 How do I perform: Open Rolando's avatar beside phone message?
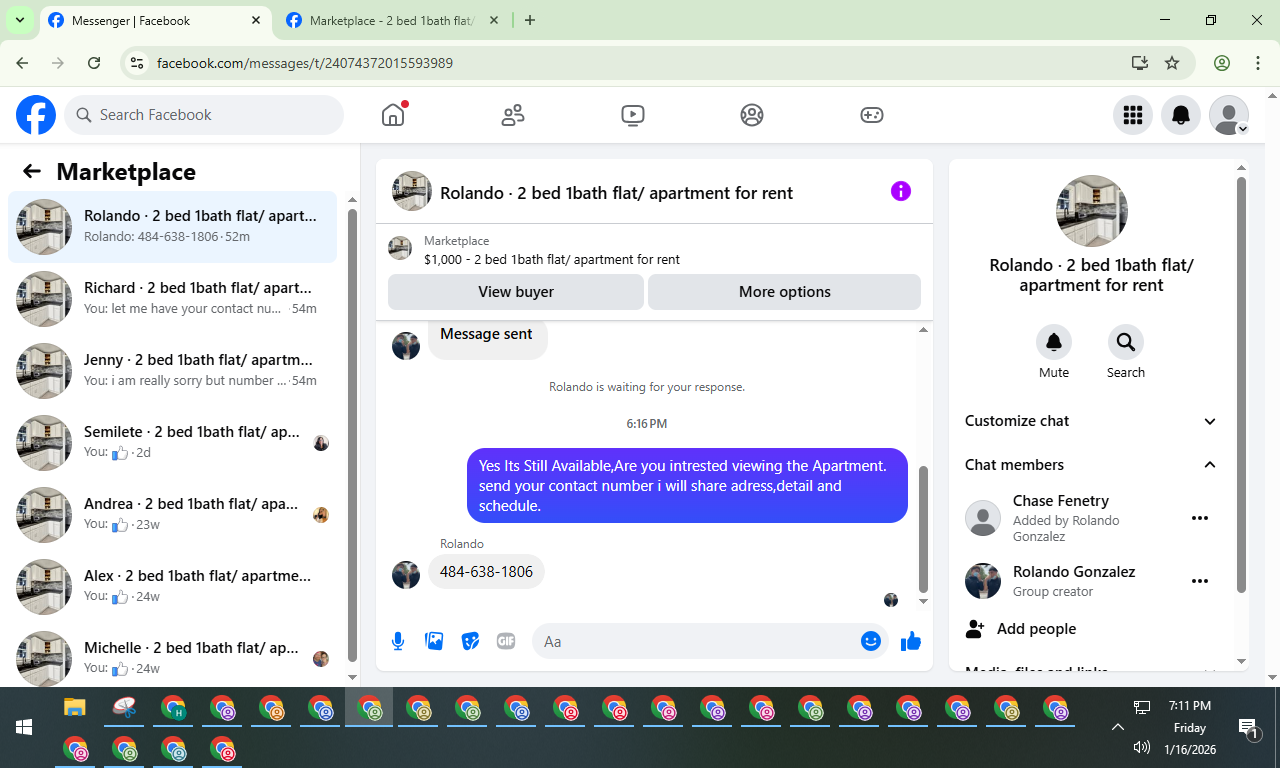click(406, 574)
